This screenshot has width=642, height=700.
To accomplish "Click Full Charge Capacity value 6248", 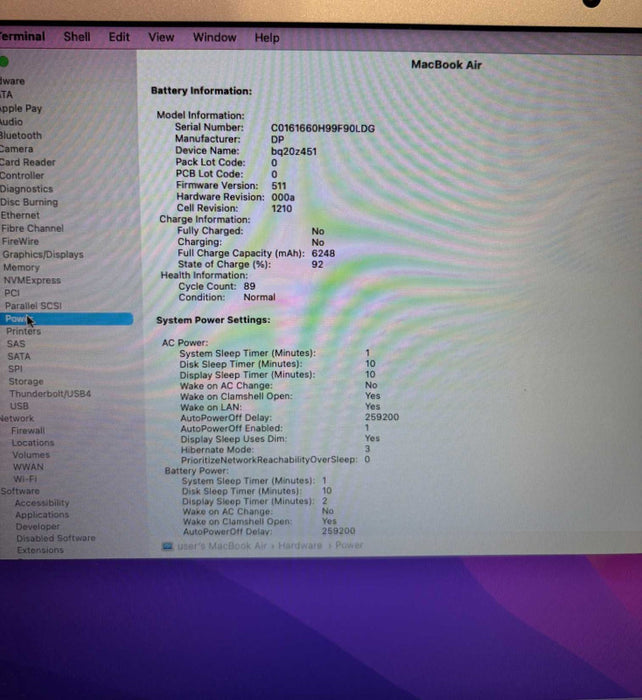I will coord(323,253).
